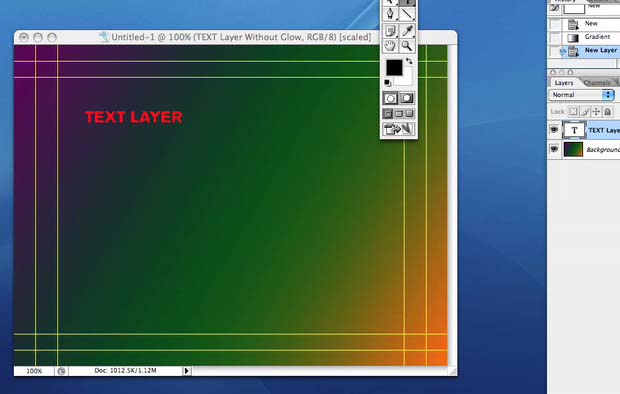Jump to ImageReady from the toolbar
Viewport: 620px width, 394px height.
coord(399,129)
